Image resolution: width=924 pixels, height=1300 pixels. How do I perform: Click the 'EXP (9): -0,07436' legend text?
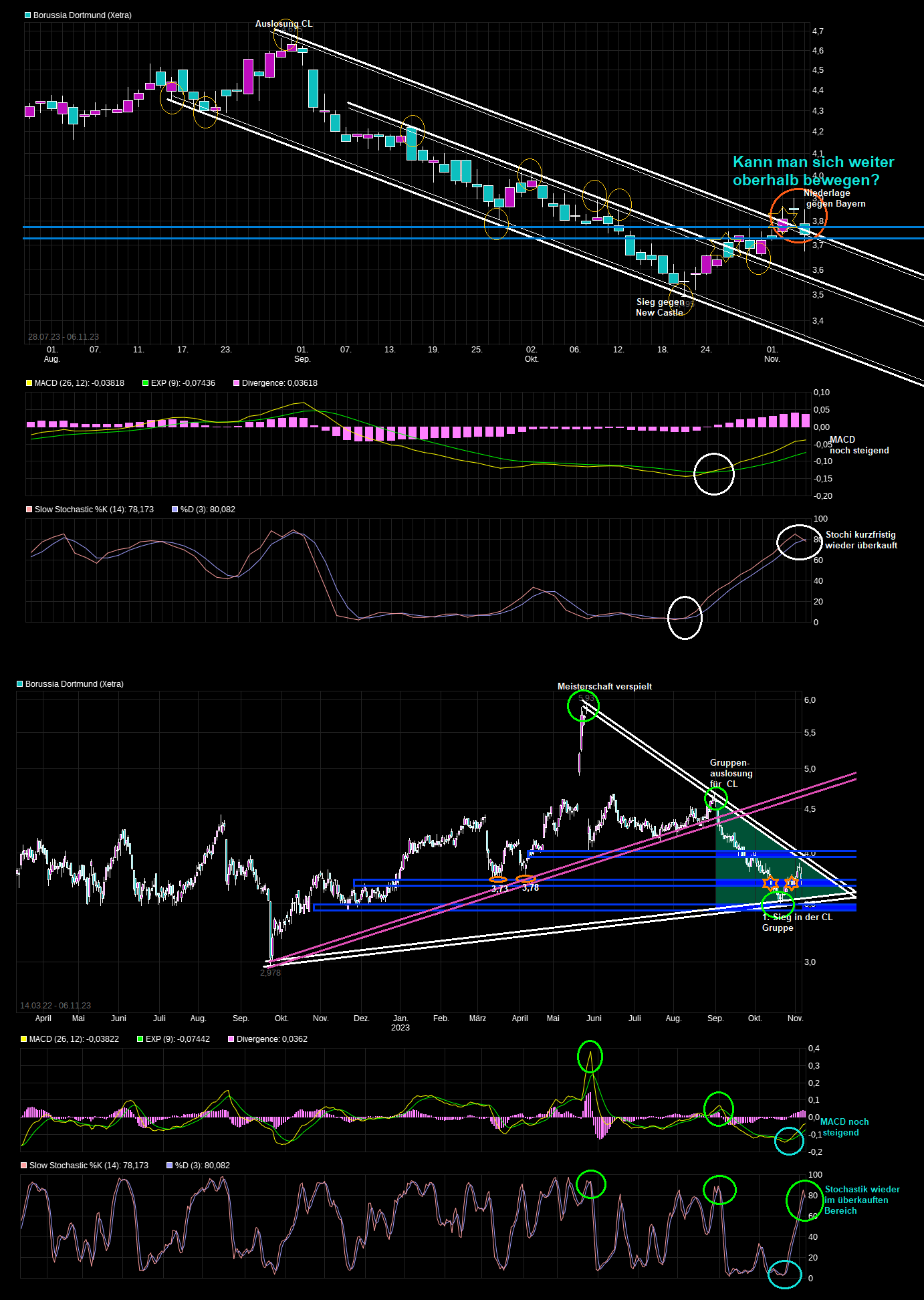click(x=183, y=383)
